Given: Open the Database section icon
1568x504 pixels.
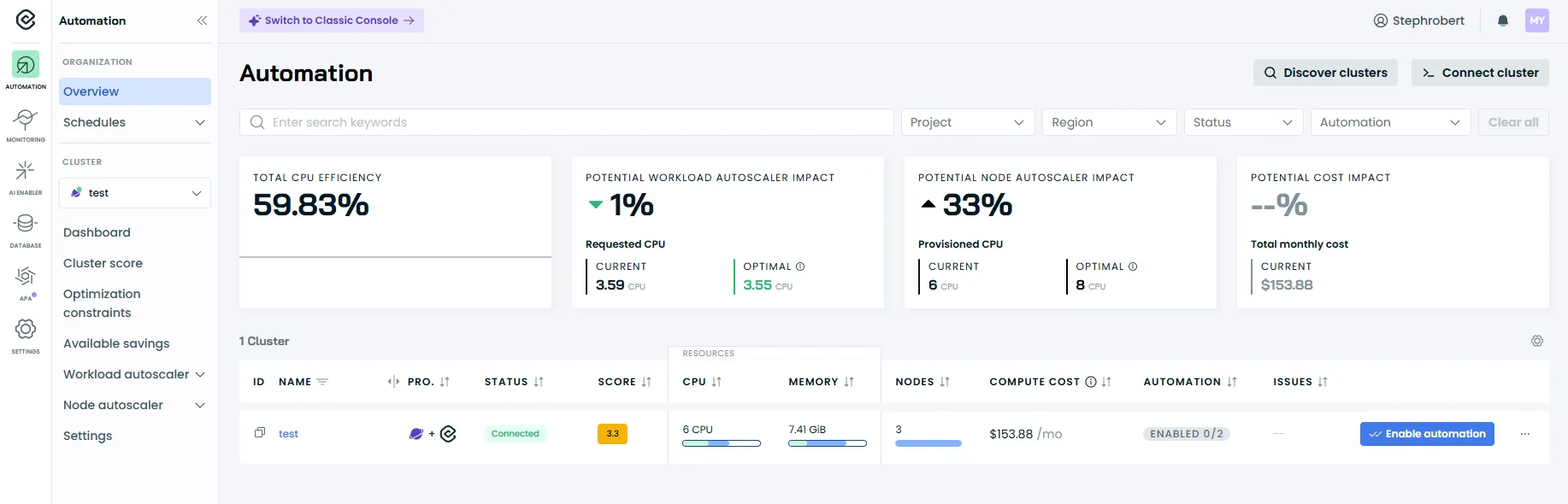Looking at the screenshot, I should tap(26, 229).
